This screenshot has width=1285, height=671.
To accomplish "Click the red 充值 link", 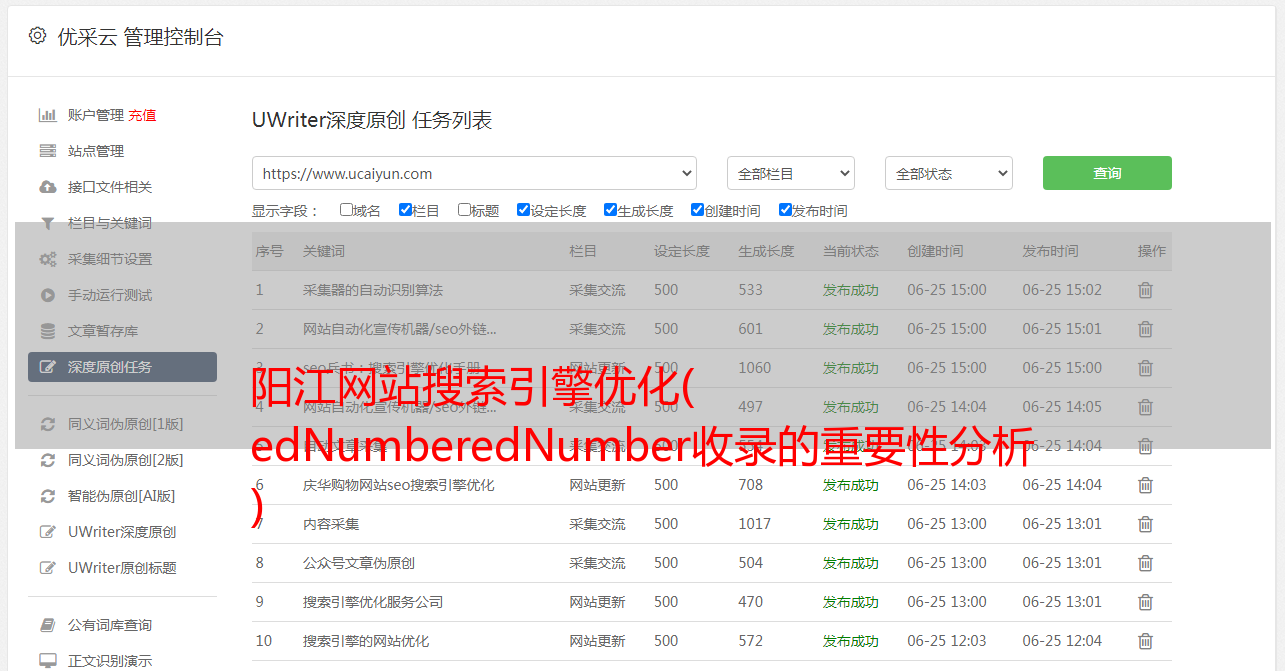I will (142, 115).
